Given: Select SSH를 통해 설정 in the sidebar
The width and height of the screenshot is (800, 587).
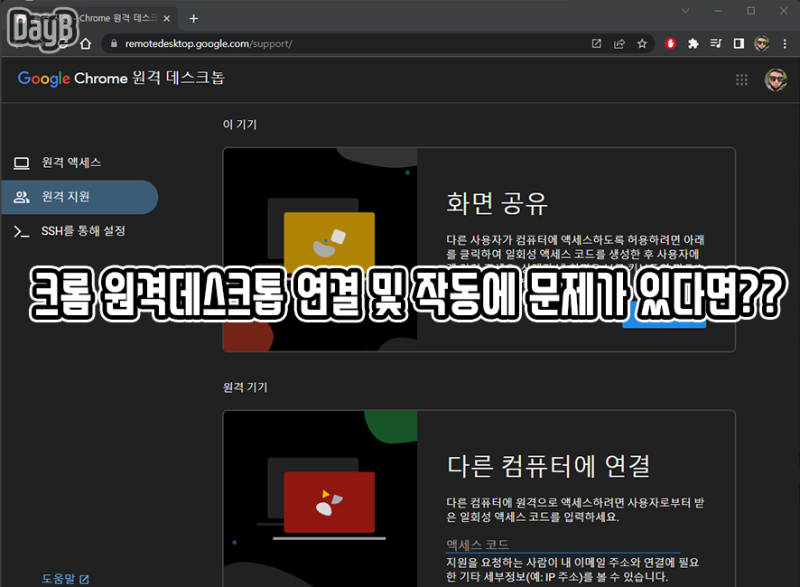Looking at the screenshot, I should [x=80, y=231].
